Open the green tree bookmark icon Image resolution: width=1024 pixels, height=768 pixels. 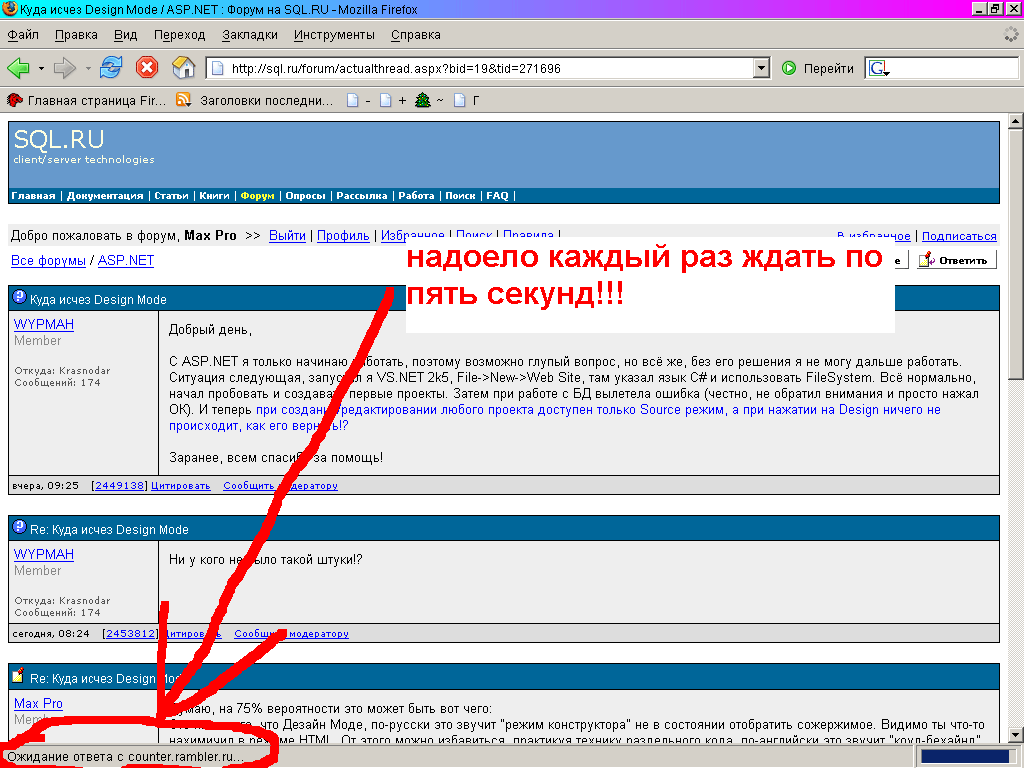422,100
